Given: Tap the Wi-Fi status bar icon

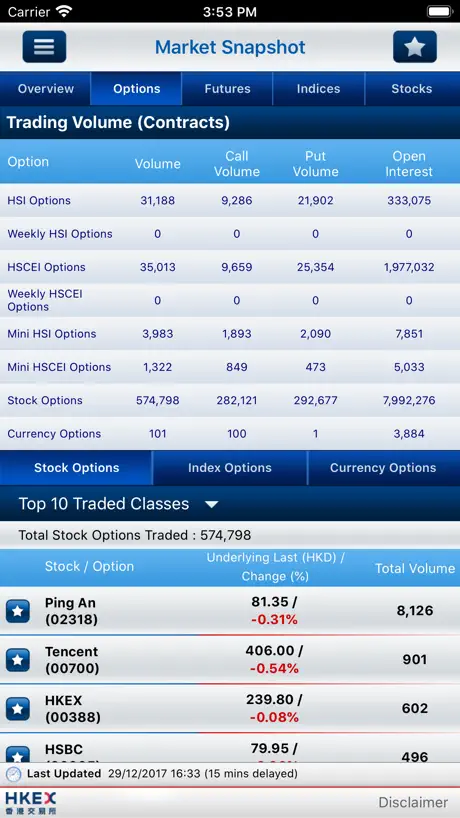Looking at the screenshot, I should click(65, 11).
